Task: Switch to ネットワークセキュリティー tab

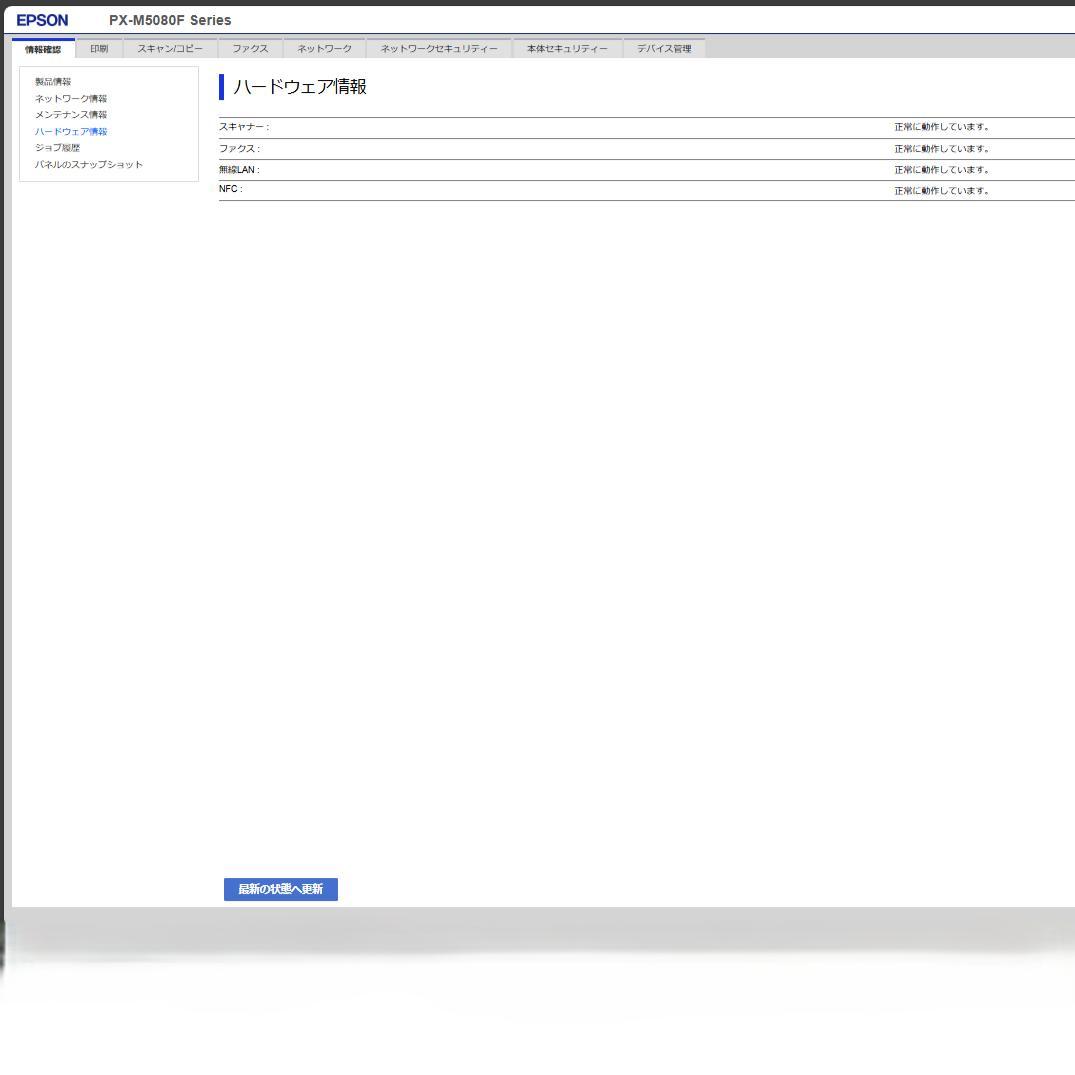Action: pos(438,49)
